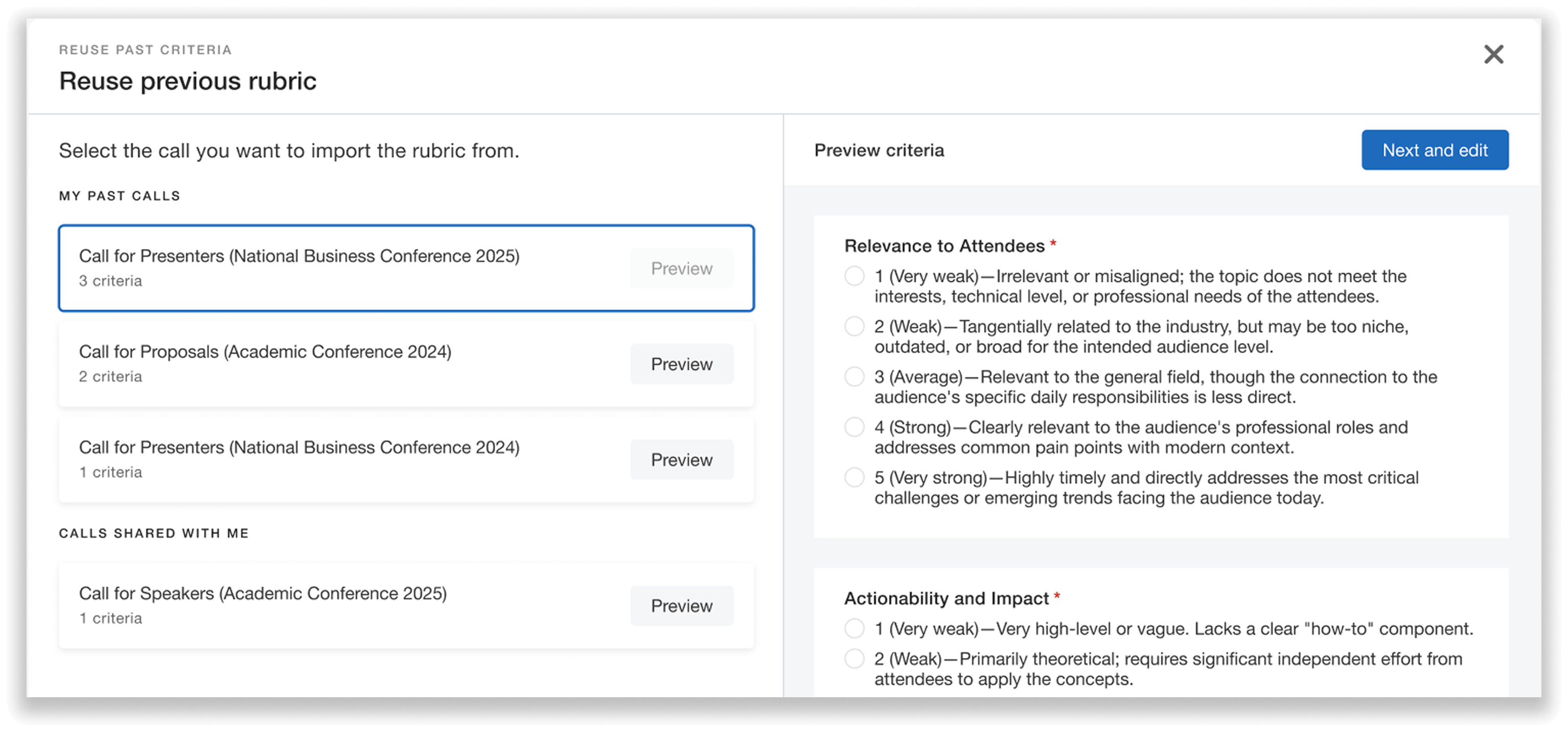Click the '2 criteria' count text
Screen dimensions: 1568x732
(x=110, y=376)
